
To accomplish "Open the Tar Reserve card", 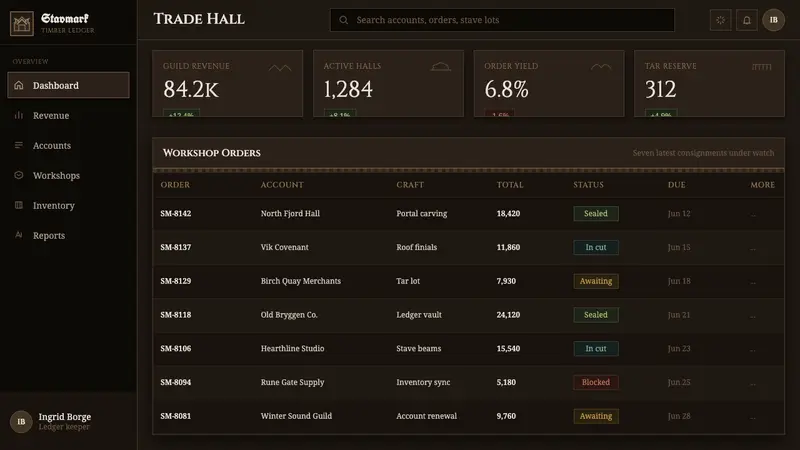I will coord(709,84).
